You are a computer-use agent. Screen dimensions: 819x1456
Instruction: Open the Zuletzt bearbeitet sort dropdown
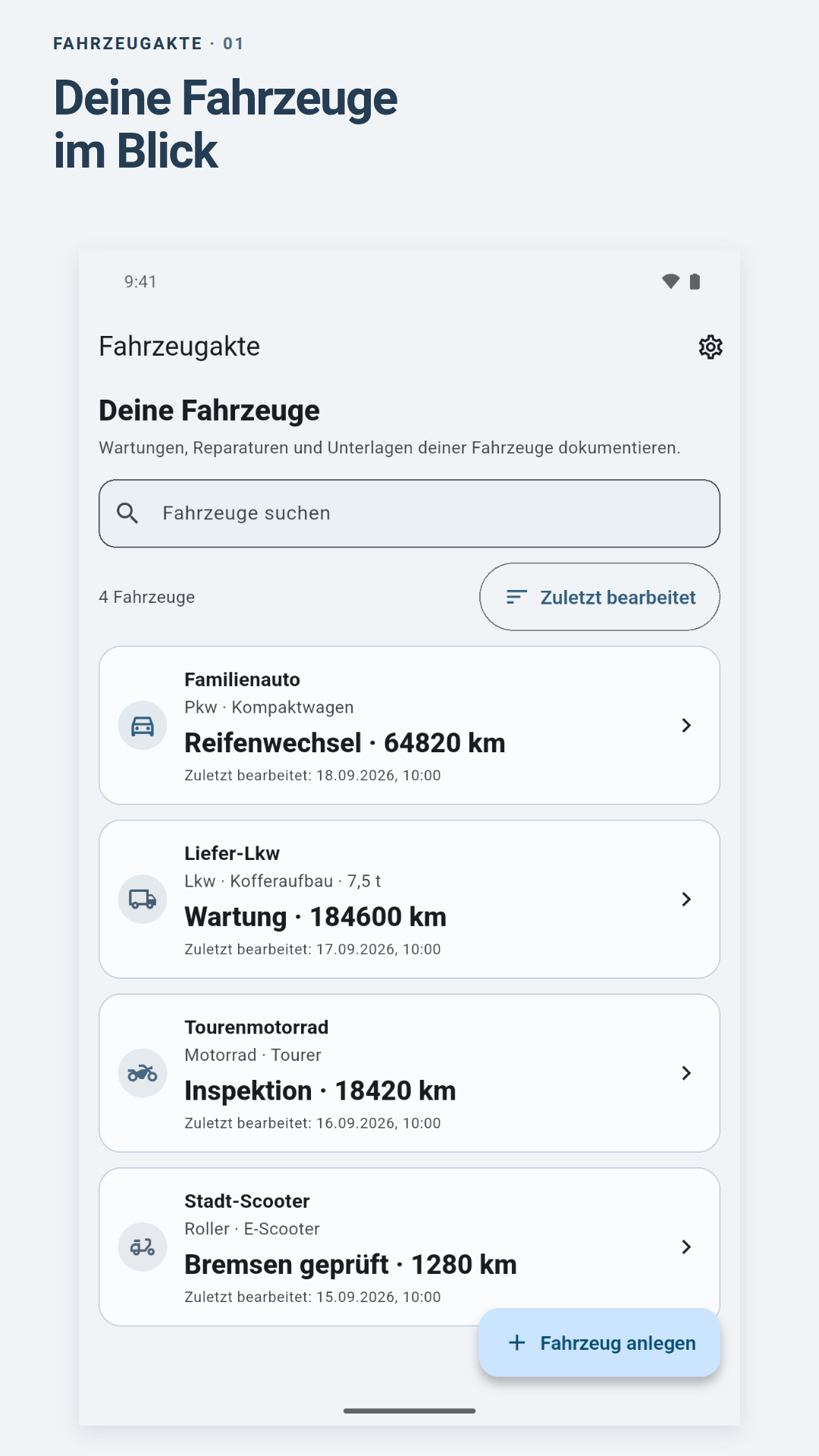tap(600, 597)
